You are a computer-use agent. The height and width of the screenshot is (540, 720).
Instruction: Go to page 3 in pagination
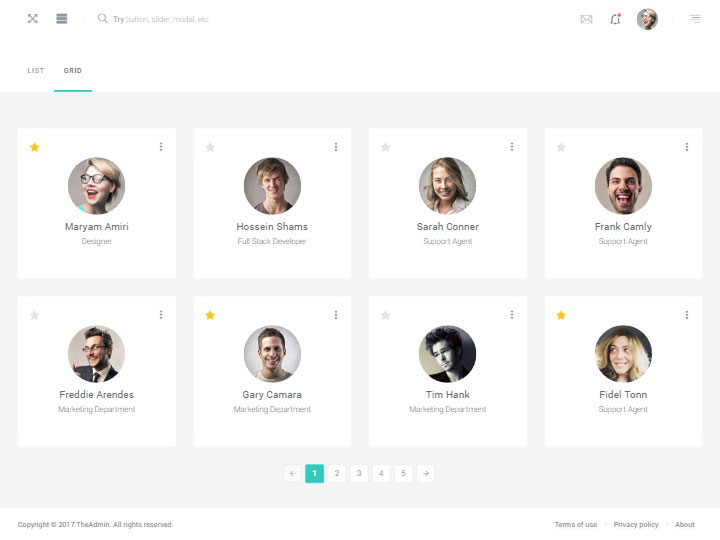[359, 473]
